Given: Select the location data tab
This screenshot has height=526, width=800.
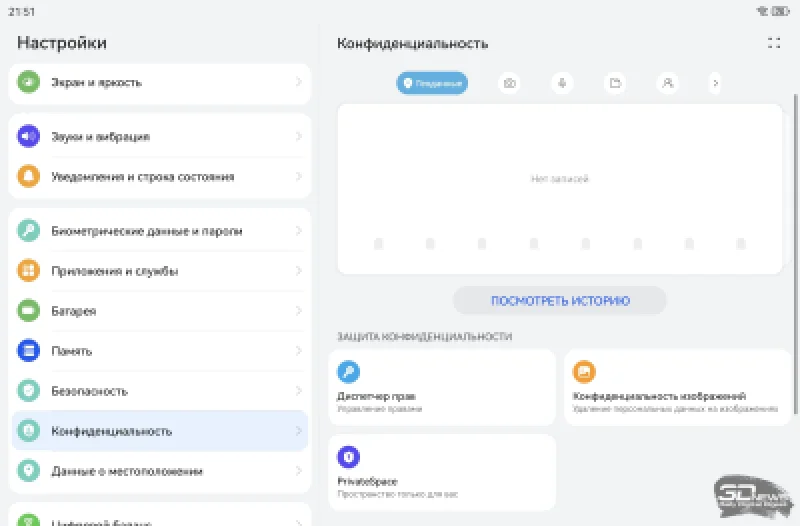Looking at the screenshot, I should click(432, 83).
